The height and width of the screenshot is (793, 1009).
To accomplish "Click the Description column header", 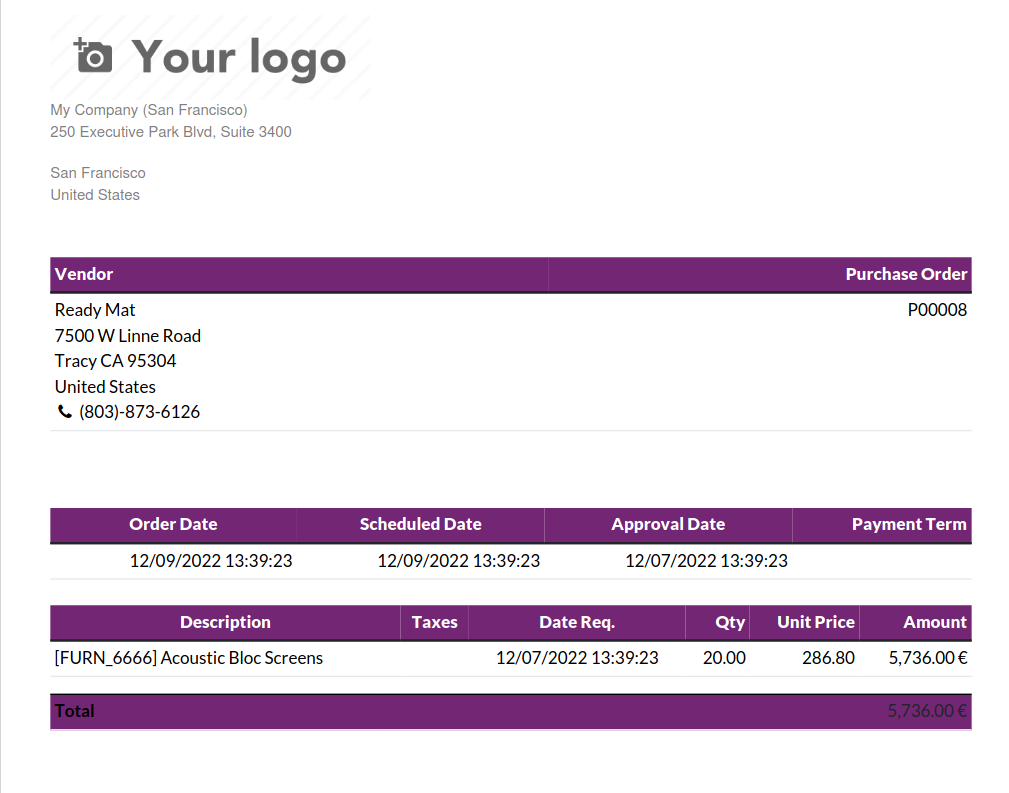I will (225, 622).
